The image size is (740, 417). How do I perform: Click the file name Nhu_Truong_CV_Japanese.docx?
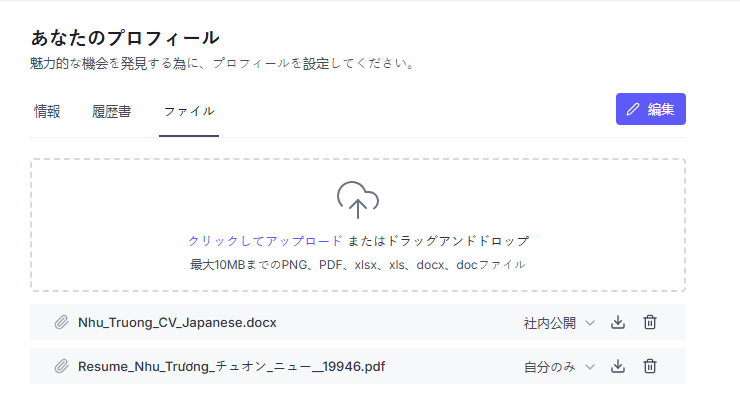click(x=177, y=323)
